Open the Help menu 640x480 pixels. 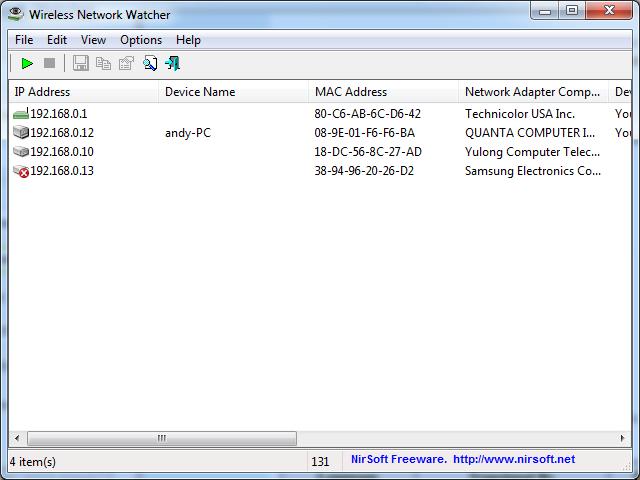pos(188,40)
